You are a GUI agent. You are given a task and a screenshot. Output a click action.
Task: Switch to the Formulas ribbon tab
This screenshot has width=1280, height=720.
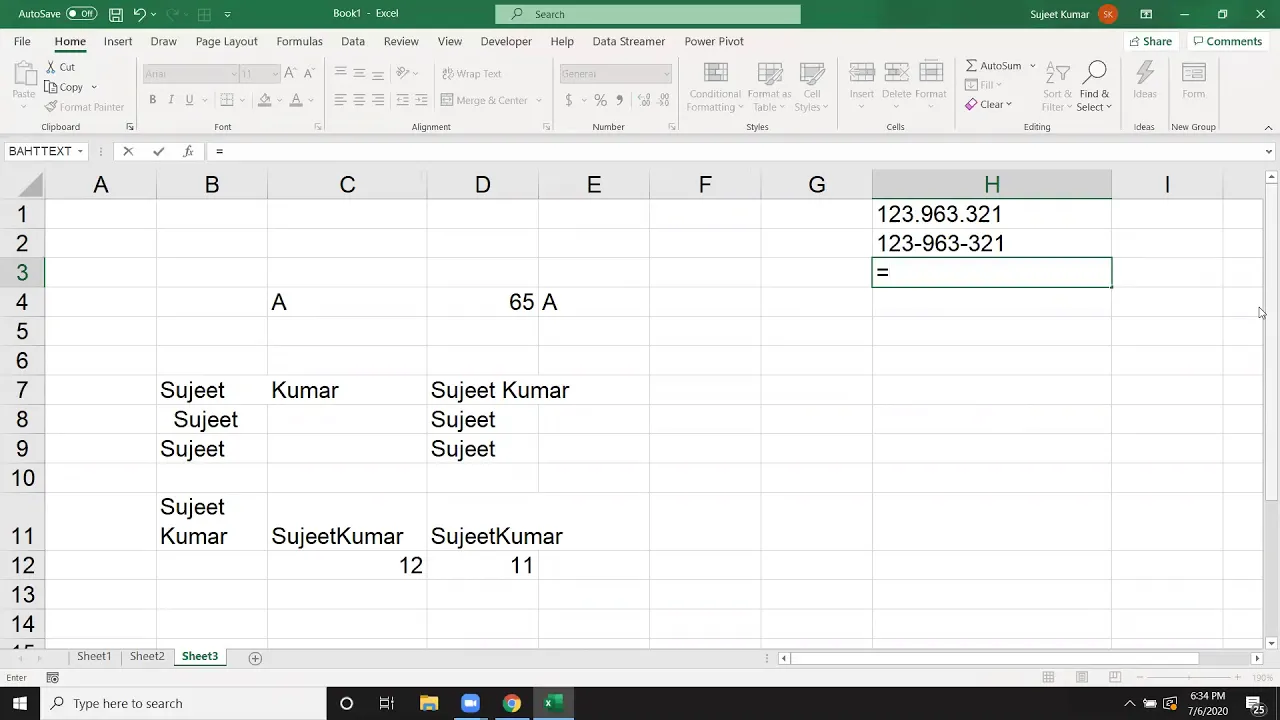(x=299, y=41)
